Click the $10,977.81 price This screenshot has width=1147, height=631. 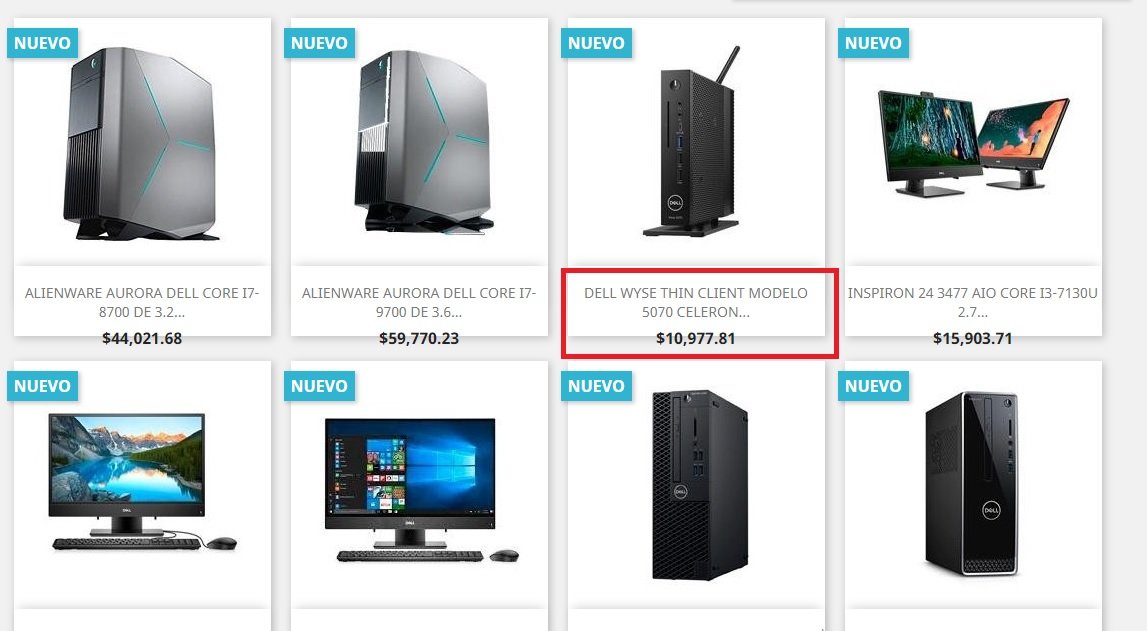pos(696,339)
